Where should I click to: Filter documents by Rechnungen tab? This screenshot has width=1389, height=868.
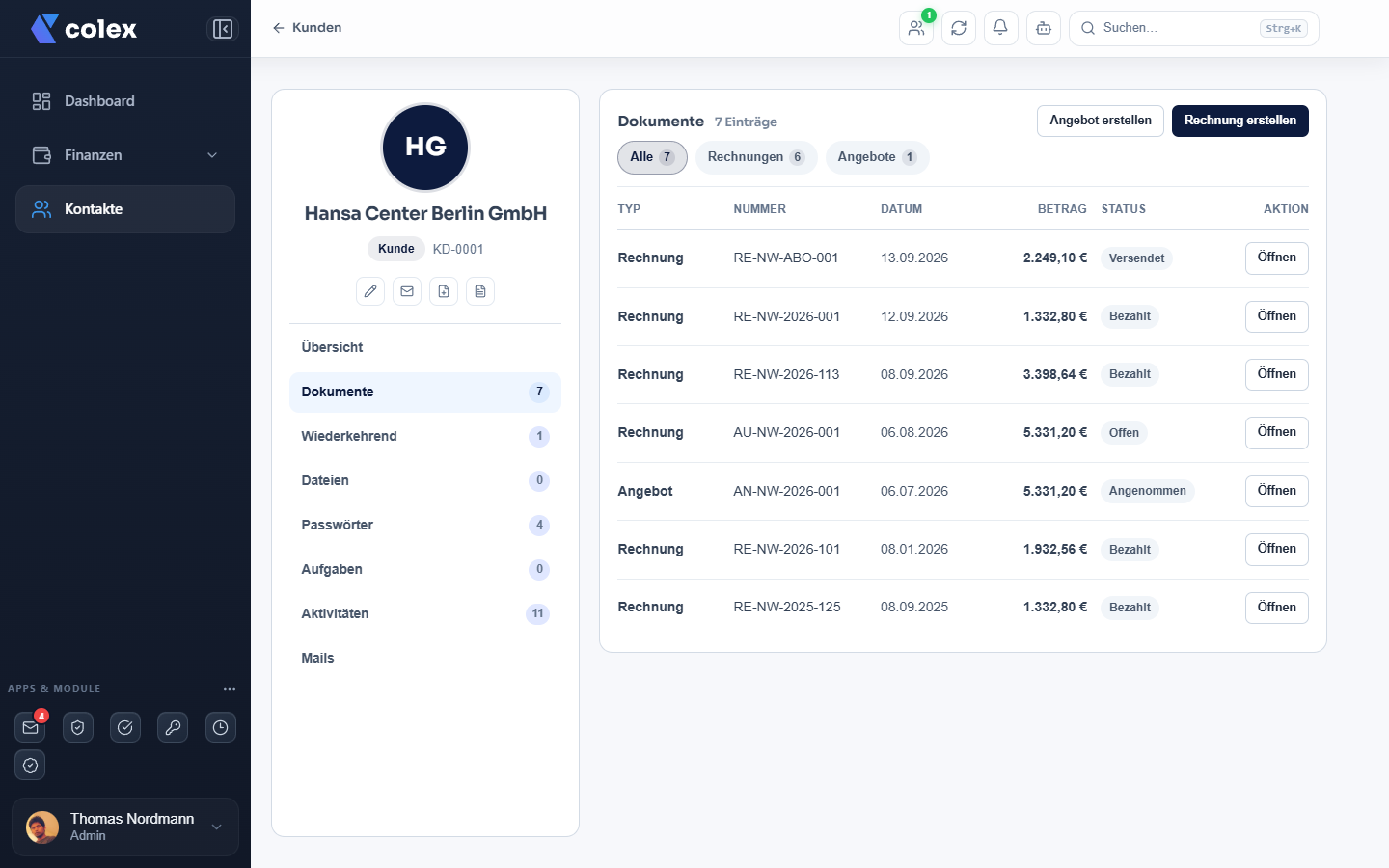pyautogui.click(x=756, y=157)
